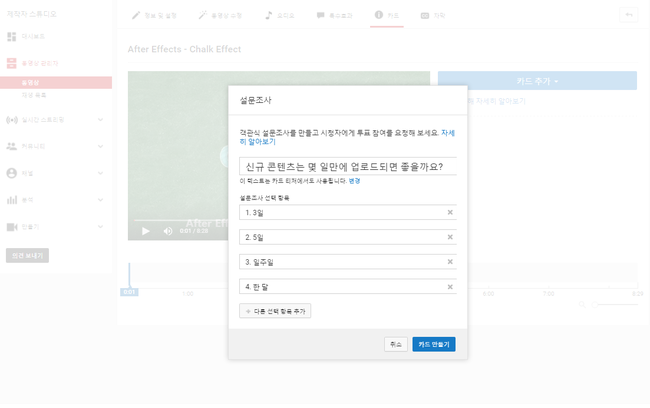Click the back arrow button at top right
650x408 pixels.
coord(629,15)
